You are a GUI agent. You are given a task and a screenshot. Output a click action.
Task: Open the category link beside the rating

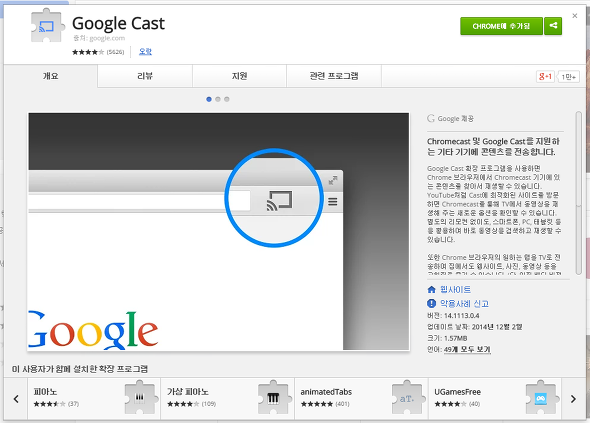tap(145, 52)
